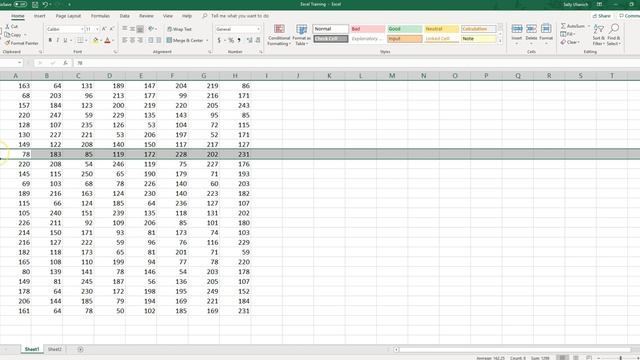
Task: Click the Center alignment icon
Action: (x=132, y=40)
